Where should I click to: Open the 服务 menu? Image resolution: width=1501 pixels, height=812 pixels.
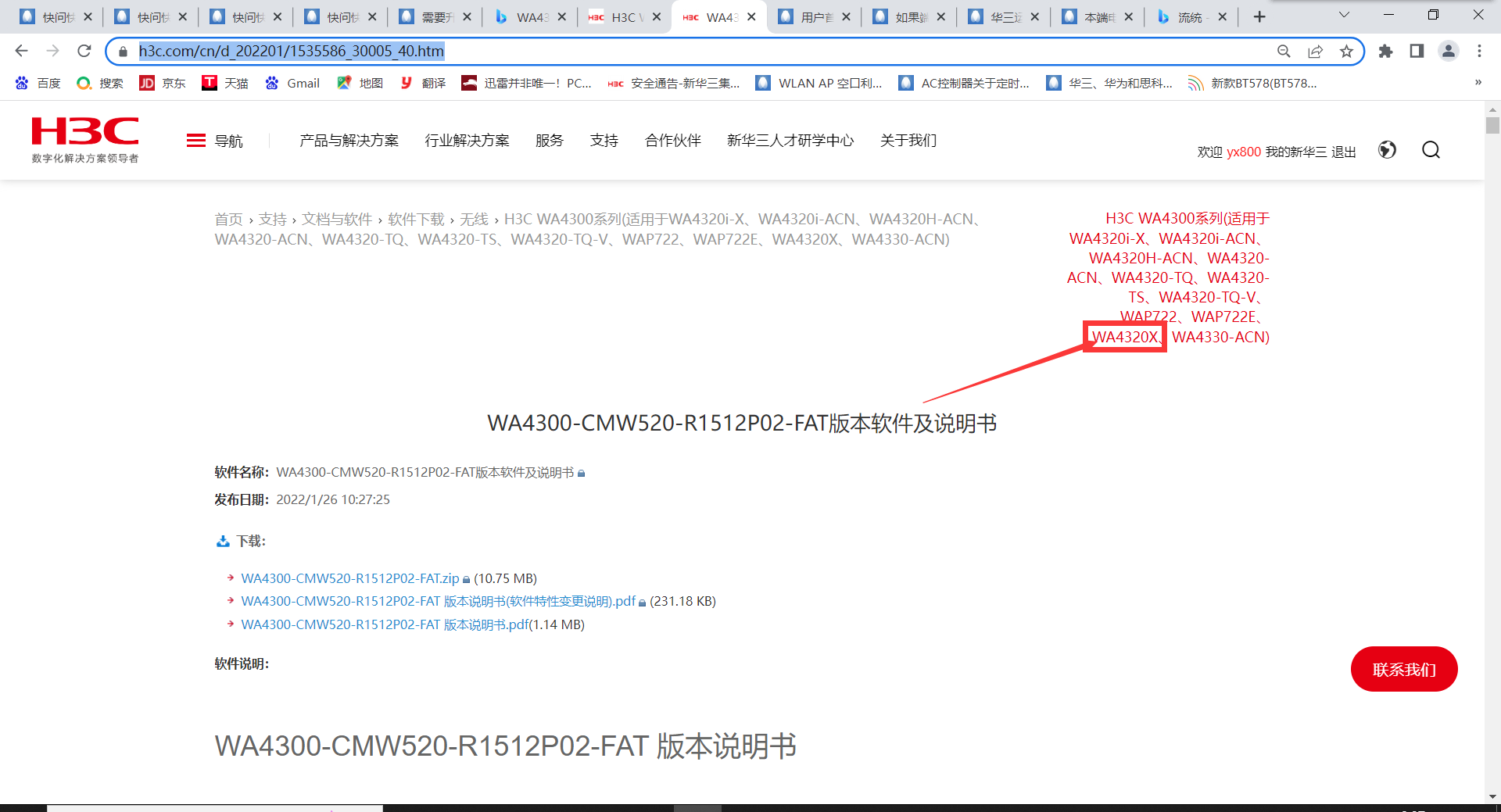pyautogui.click(x=550, y=141)
